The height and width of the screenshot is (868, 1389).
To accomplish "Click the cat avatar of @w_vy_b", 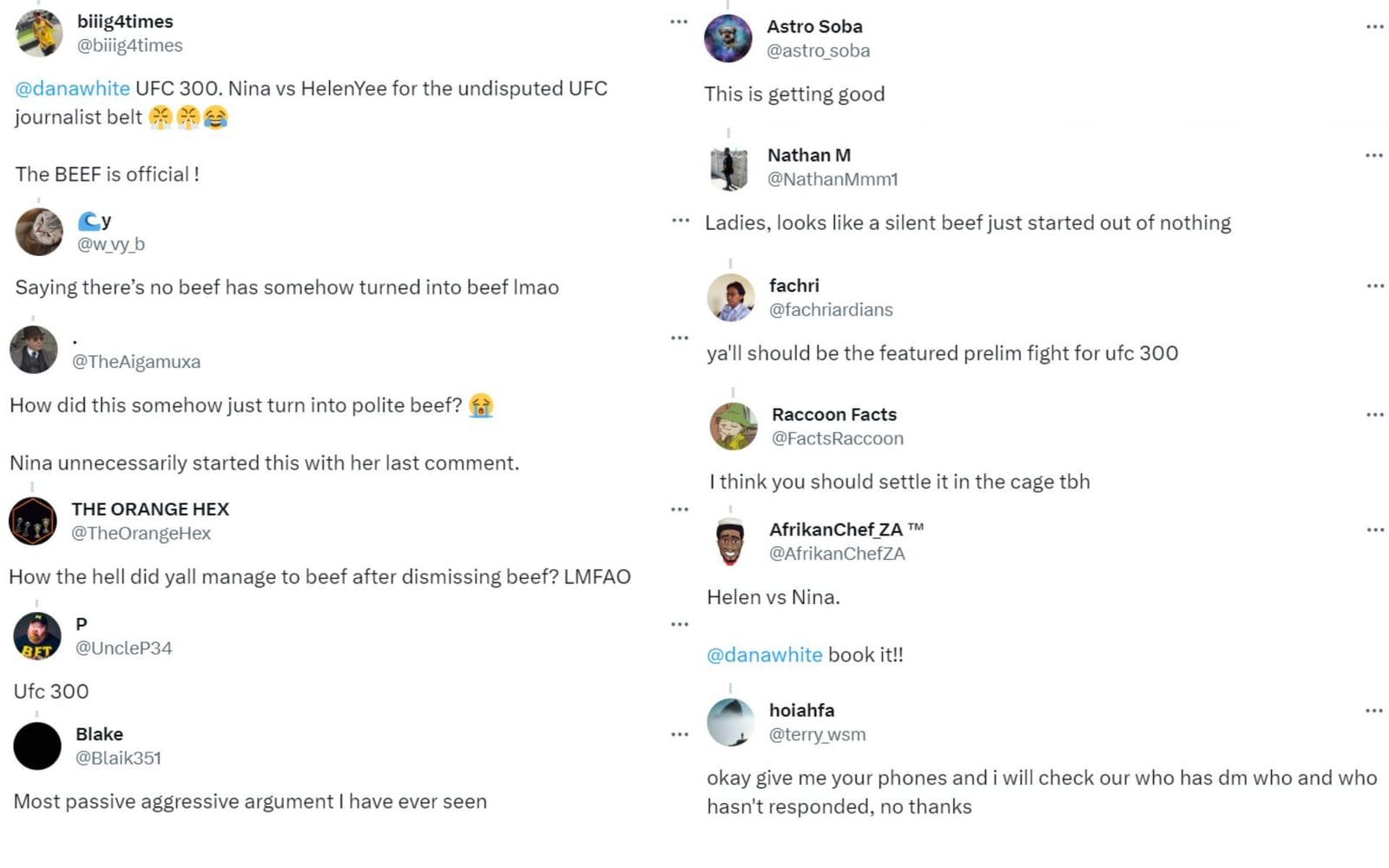I will pos(38,231).
